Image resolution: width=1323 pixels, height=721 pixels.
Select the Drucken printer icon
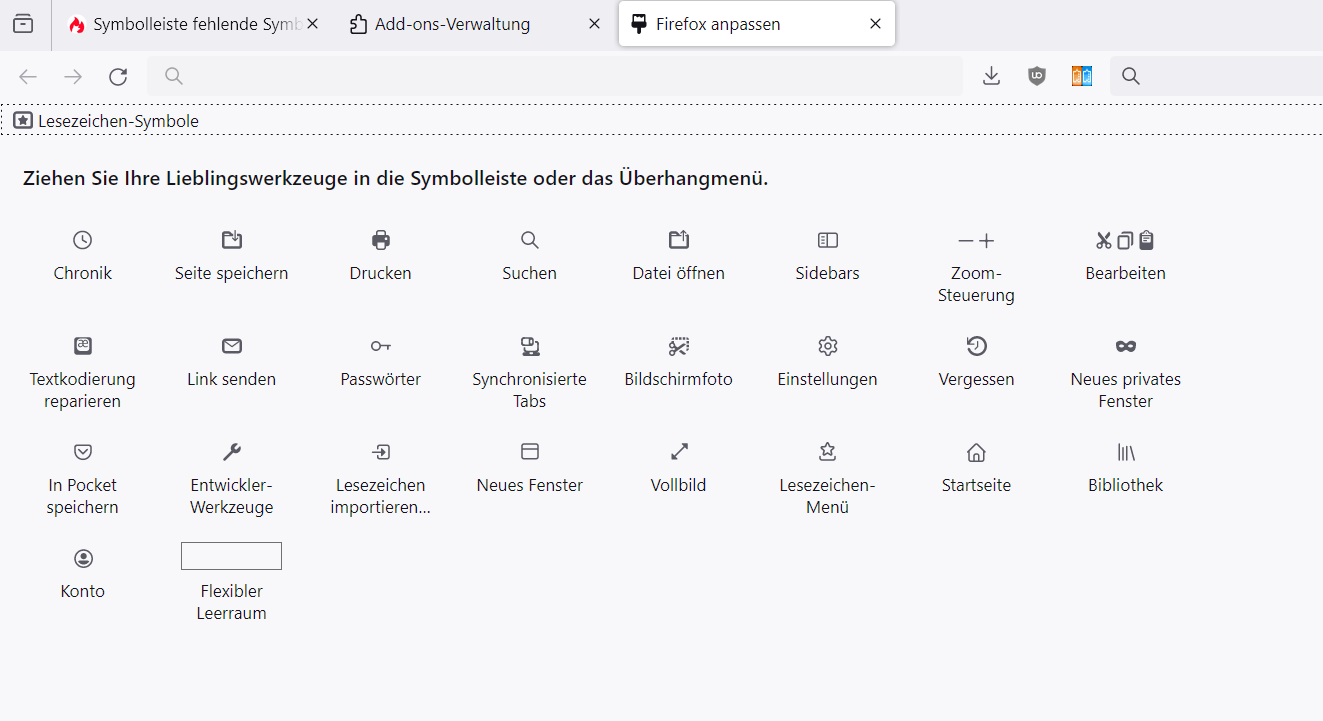pos(381,240)
